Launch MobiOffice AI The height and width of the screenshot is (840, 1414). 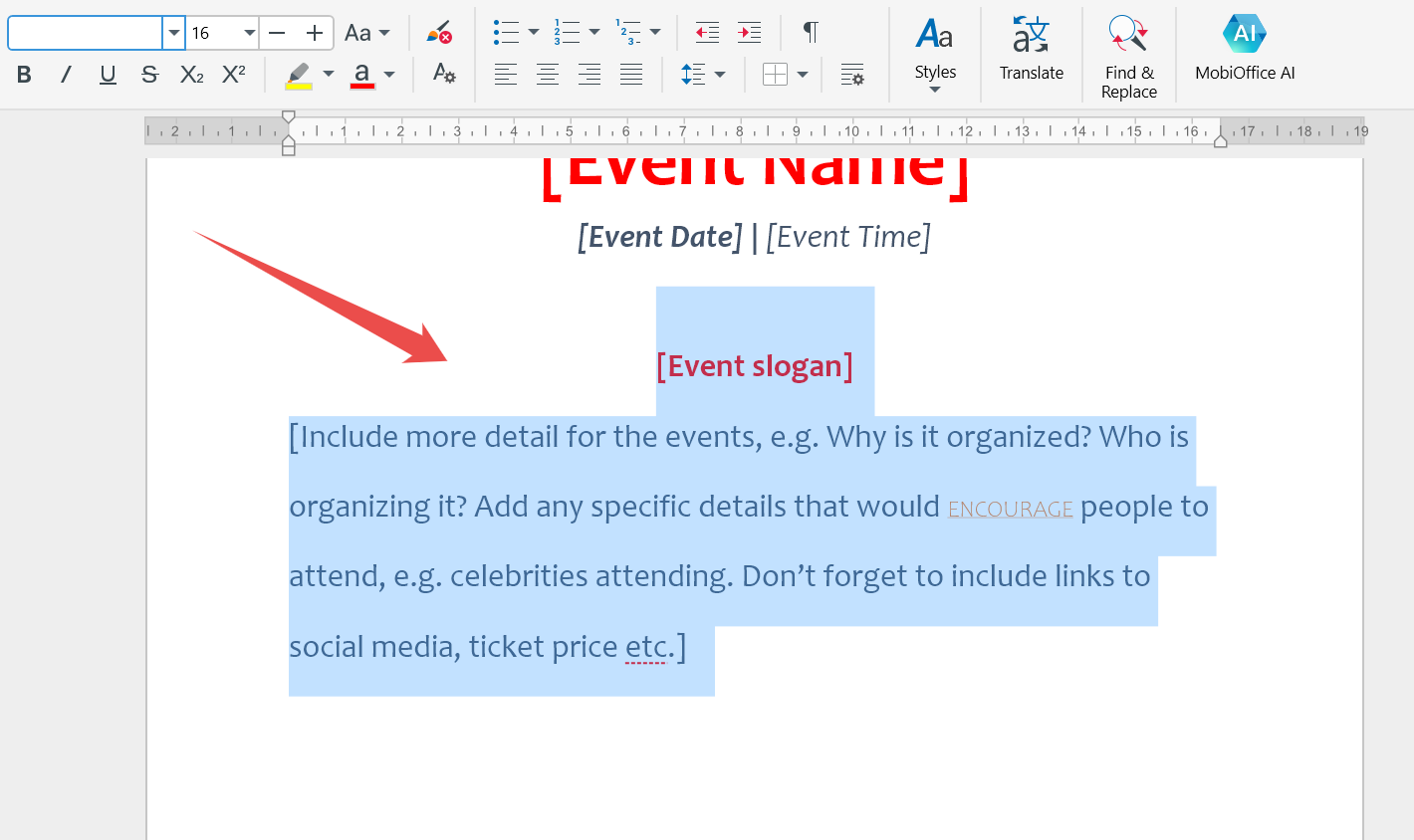(1245, 50)
